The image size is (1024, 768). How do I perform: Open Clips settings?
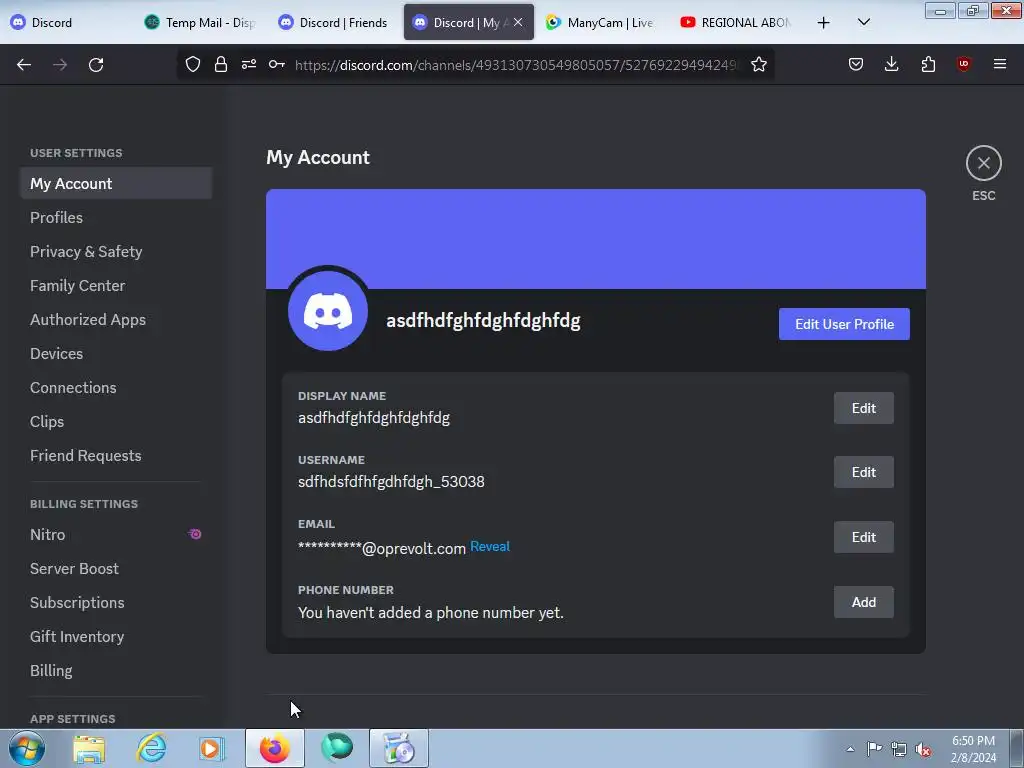tap(116, 421)
